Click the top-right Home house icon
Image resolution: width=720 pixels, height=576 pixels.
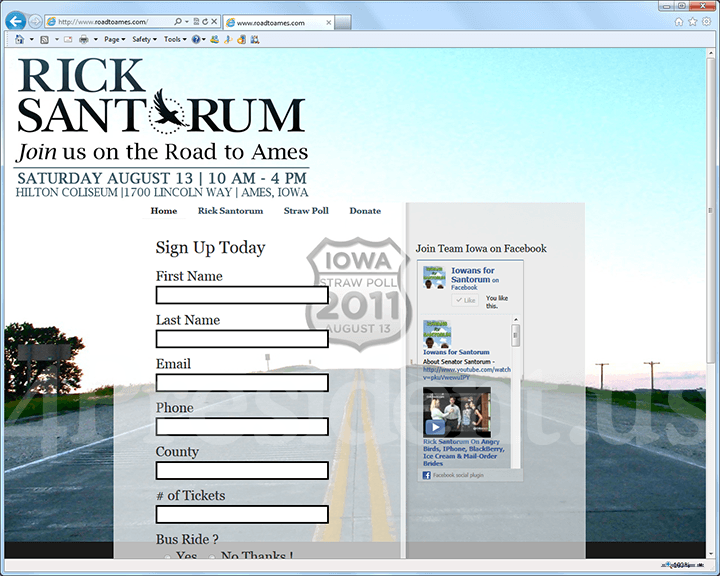[x=679, y=22]
